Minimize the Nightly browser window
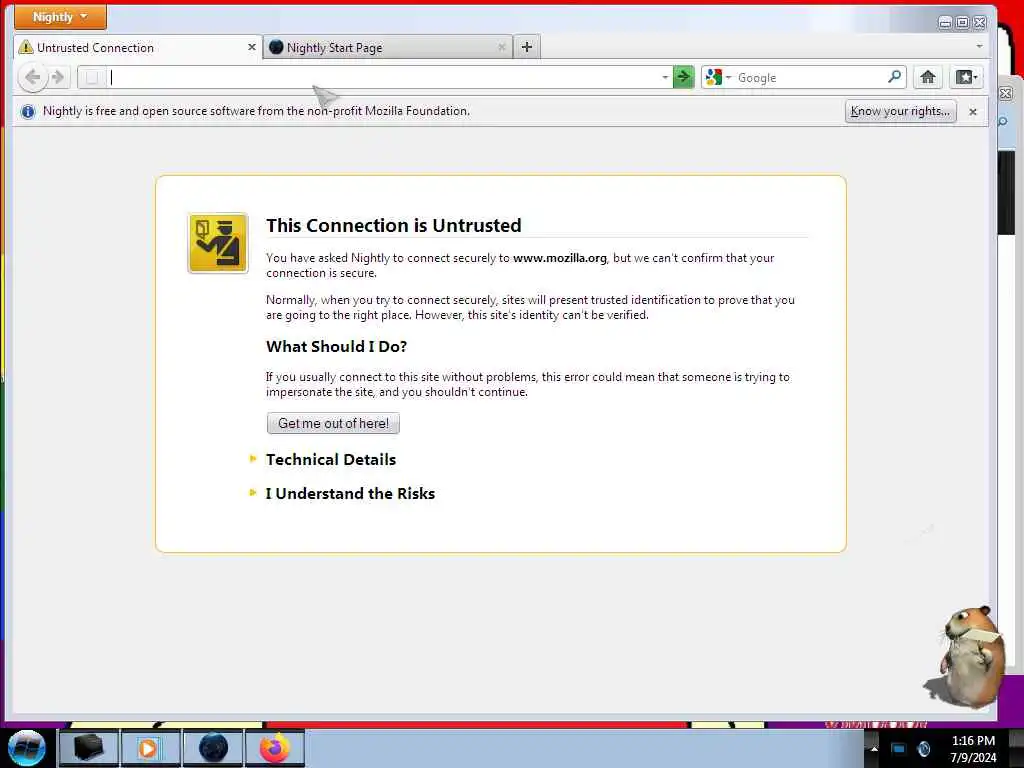 tap(945, 23)
